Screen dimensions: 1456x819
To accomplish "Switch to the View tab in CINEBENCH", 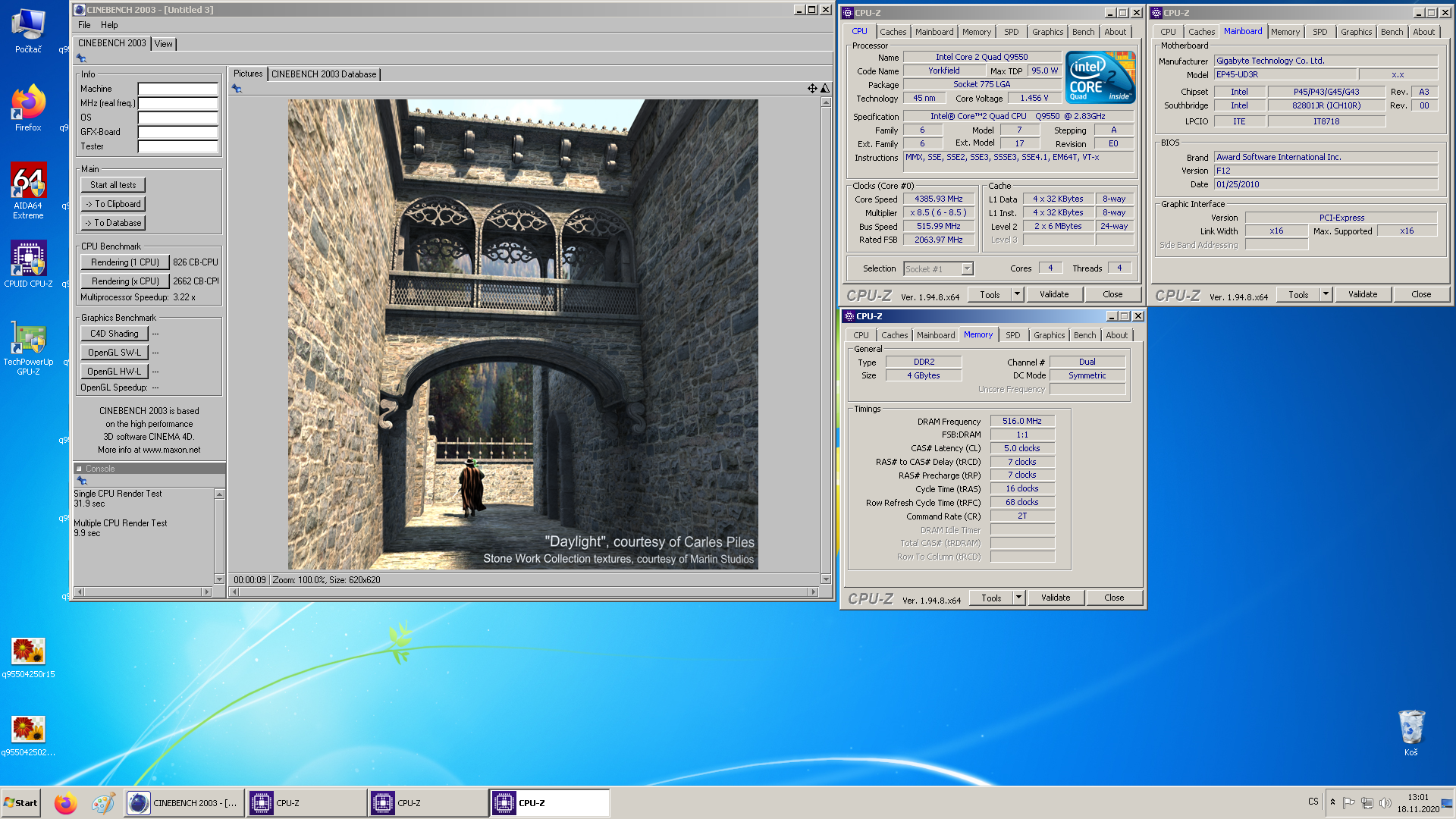I will point(163,44).
